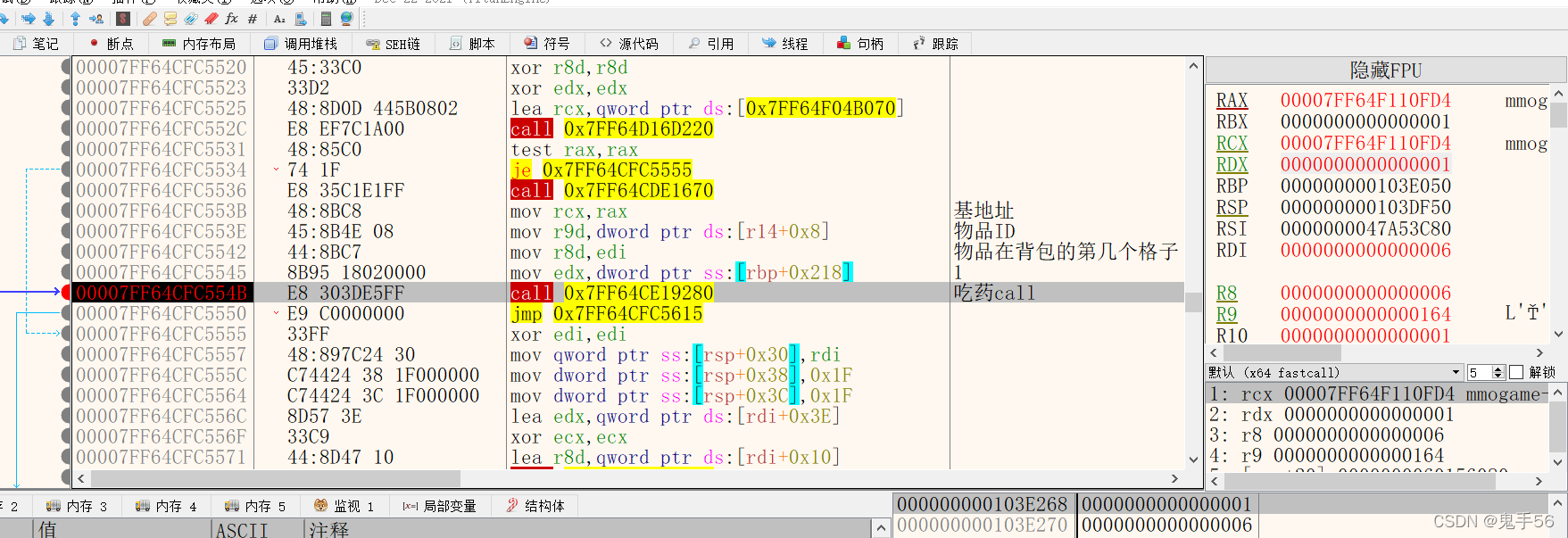This screenshot has height=538, width=1568.
Task: Open the Labels tag icon
Action: 190,18
